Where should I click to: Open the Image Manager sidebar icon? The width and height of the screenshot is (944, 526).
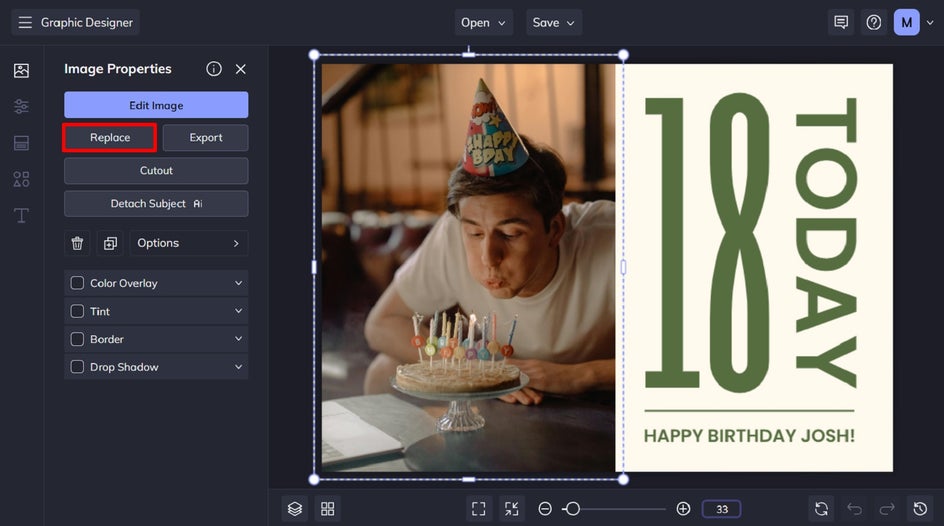(21, 70)
